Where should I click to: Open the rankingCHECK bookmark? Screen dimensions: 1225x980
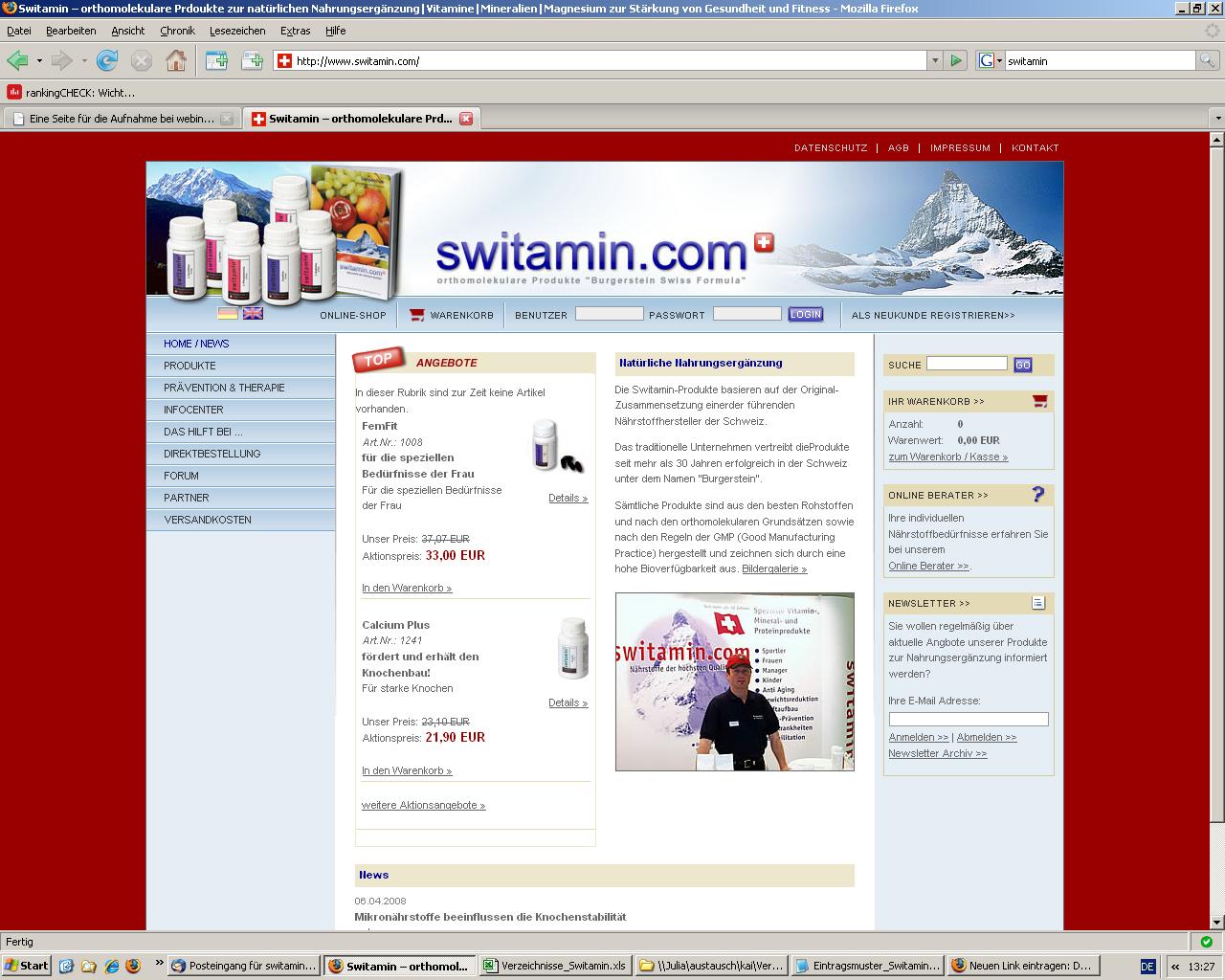click(x=71, y=93)
